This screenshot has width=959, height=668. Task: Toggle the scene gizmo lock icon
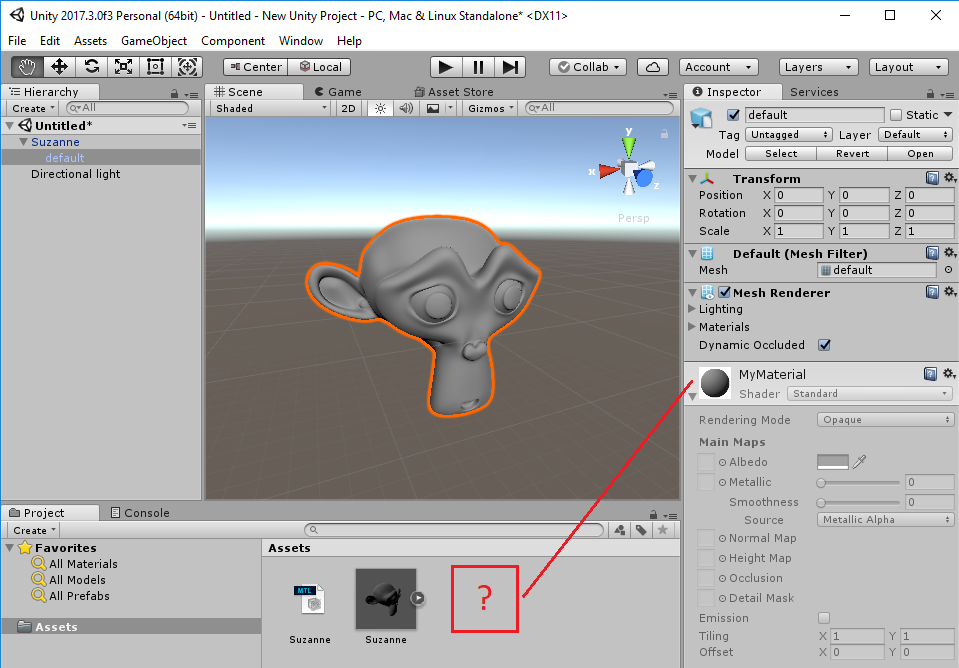point(664,134)
